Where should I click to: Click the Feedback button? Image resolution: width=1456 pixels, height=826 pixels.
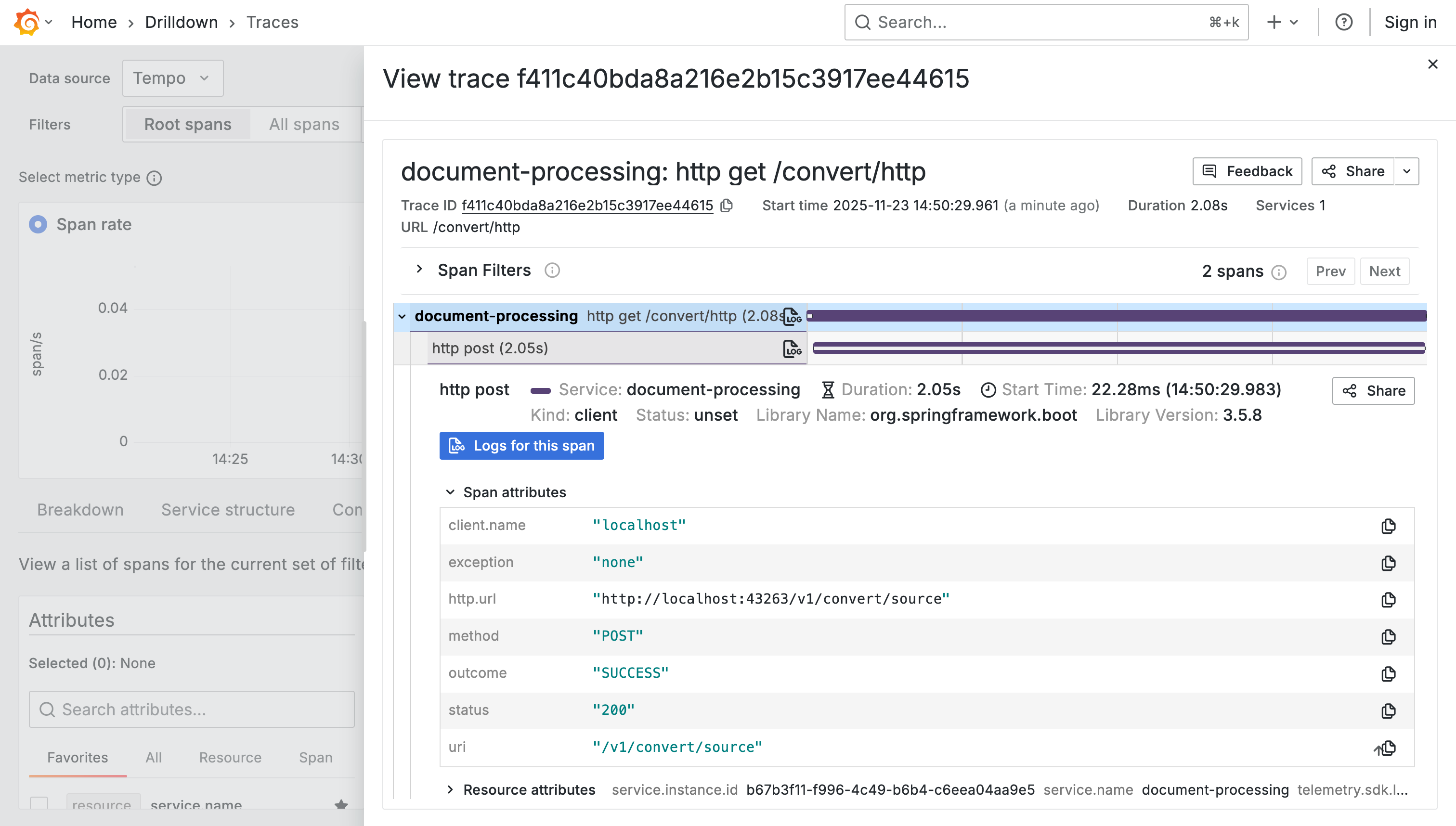1247,171
